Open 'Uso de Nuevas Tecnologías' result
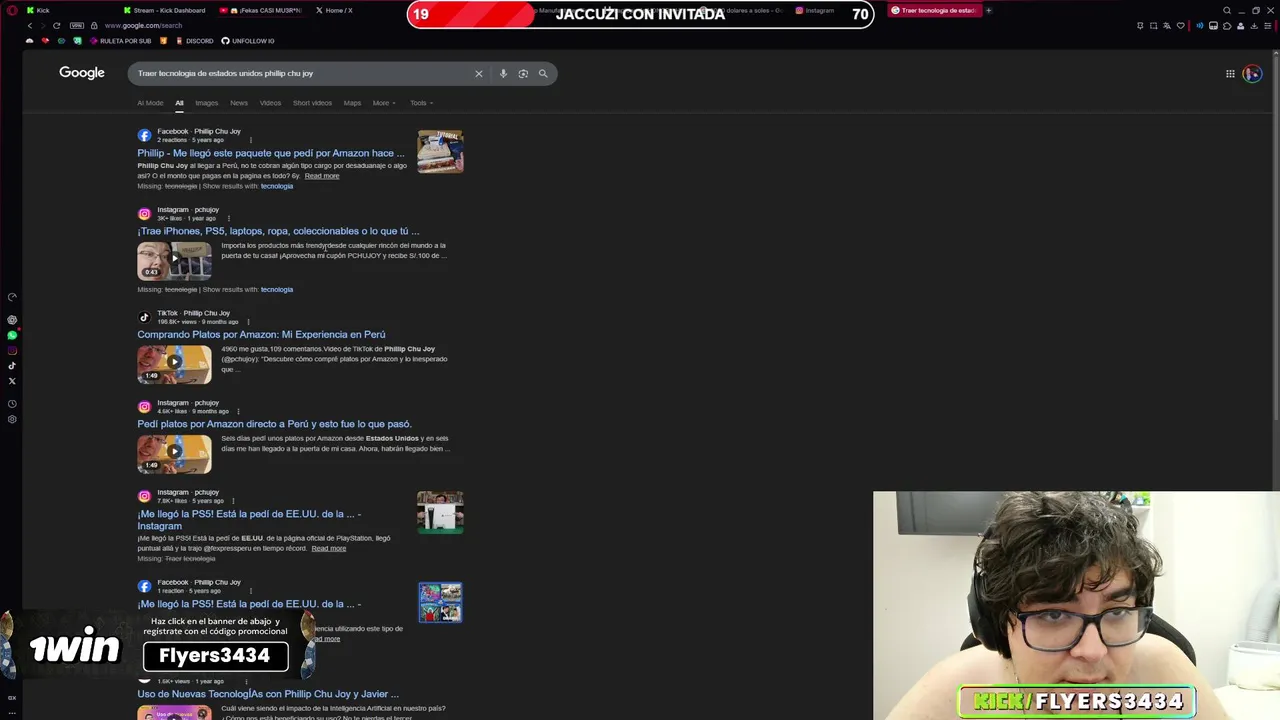Viewport: 1280px width, 720px height. (268, 694)
